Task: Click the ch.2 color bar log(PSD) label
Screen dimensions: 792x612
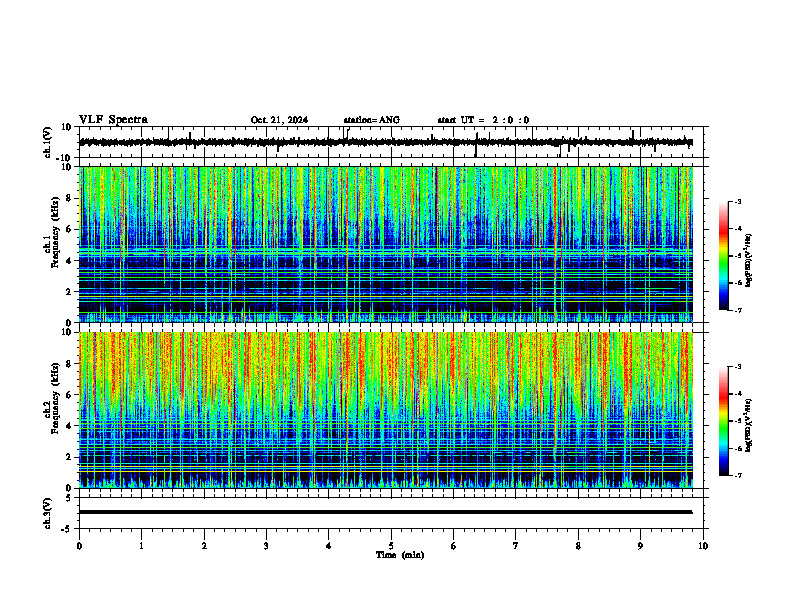Action: click(749, 423)
